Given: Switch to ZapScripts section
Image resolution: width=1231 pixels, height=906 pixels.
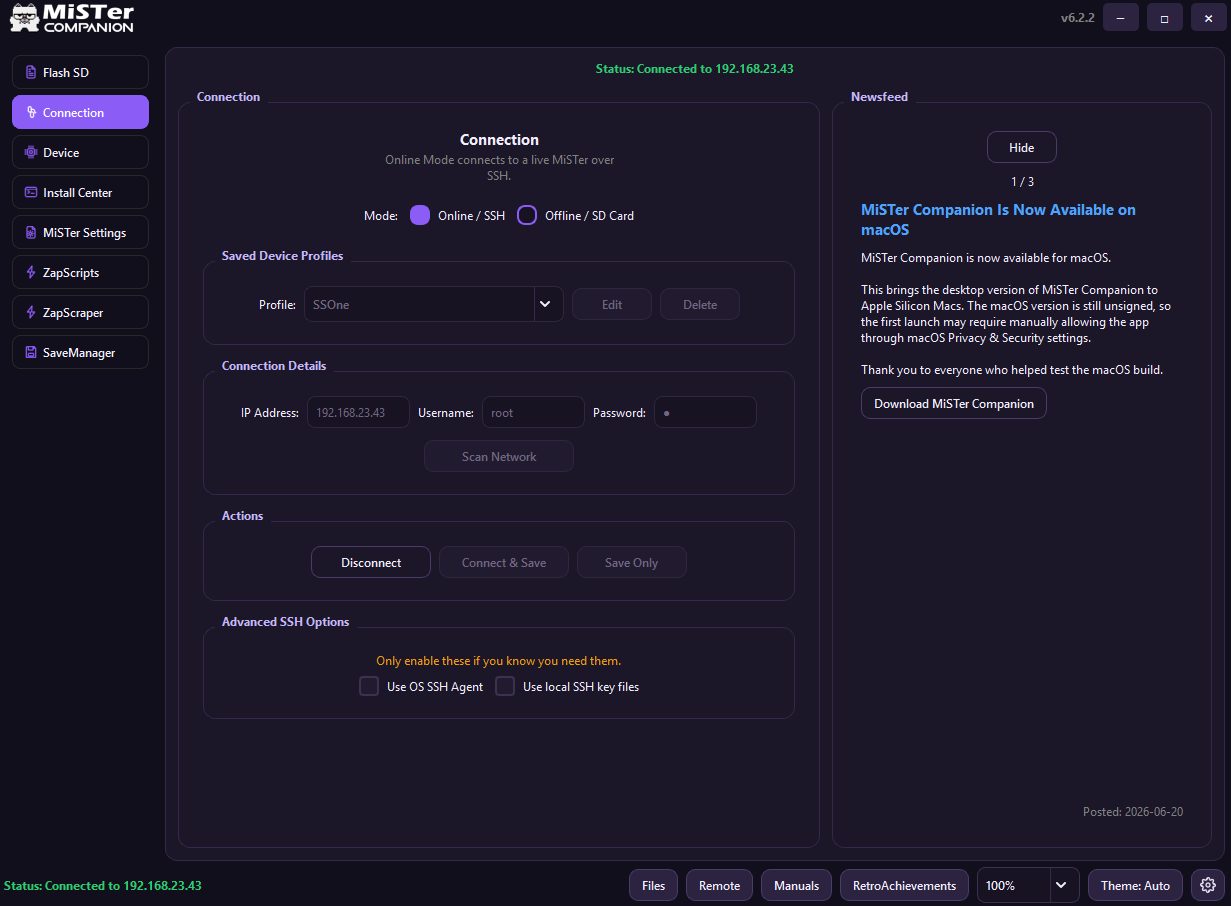Looking at the screenshot, I should 80,272.
